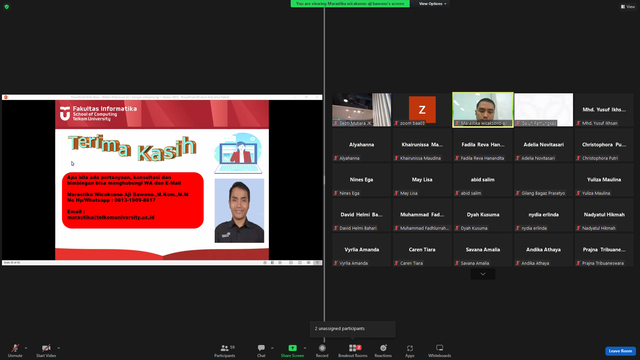Viewport: 640px width, 360px height.
Task: Select Caren Tiara participant tile
Action: click(422, 250)
